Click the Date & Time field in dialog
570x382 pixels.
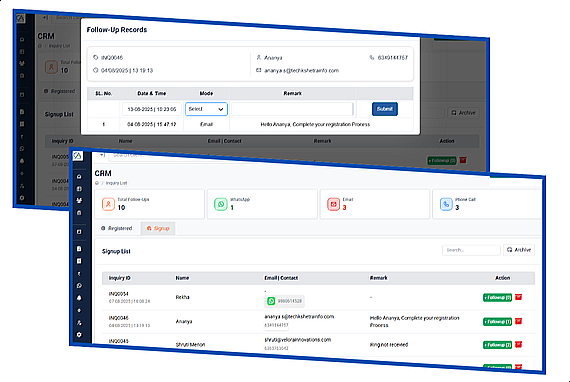152,109
